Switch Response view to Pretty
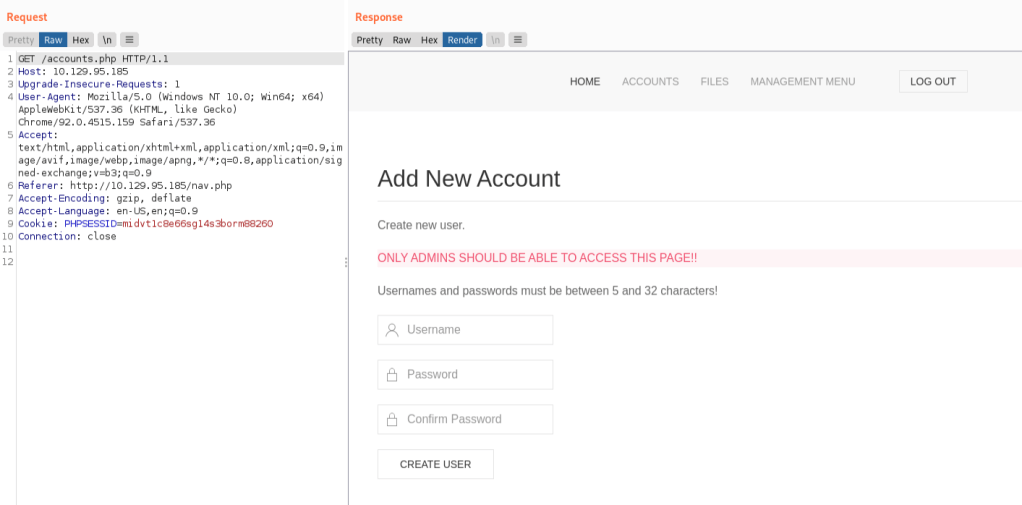 369,40
